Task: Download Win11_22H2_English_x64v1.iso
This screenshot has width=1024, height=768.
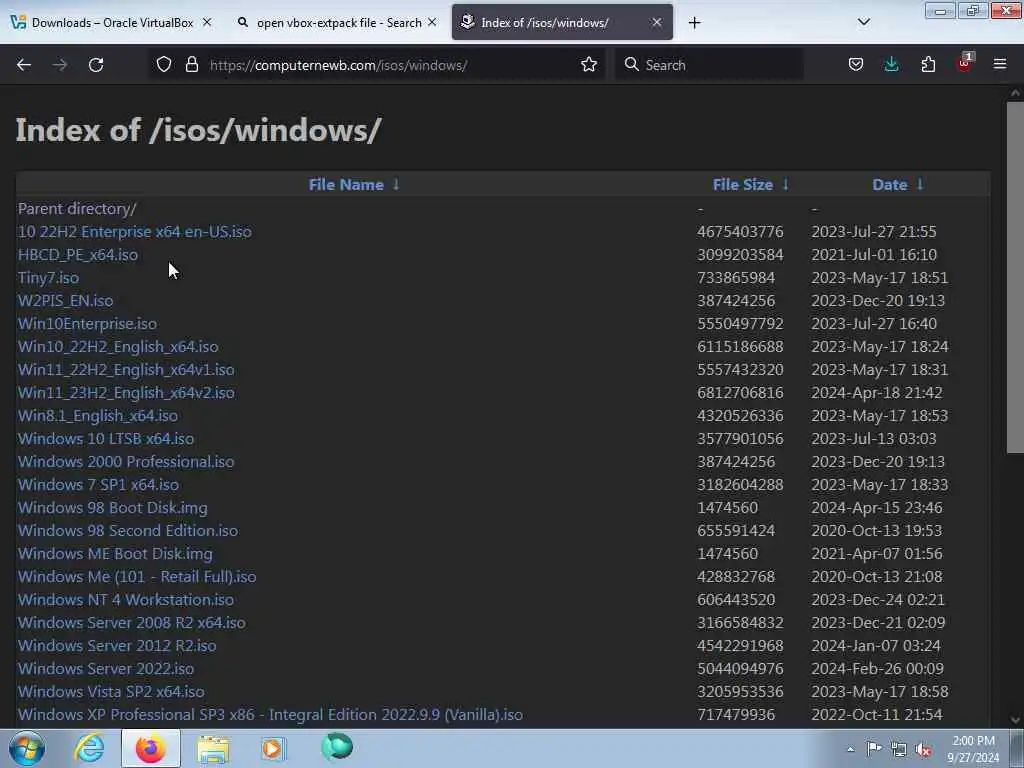Action: [126, 370]
